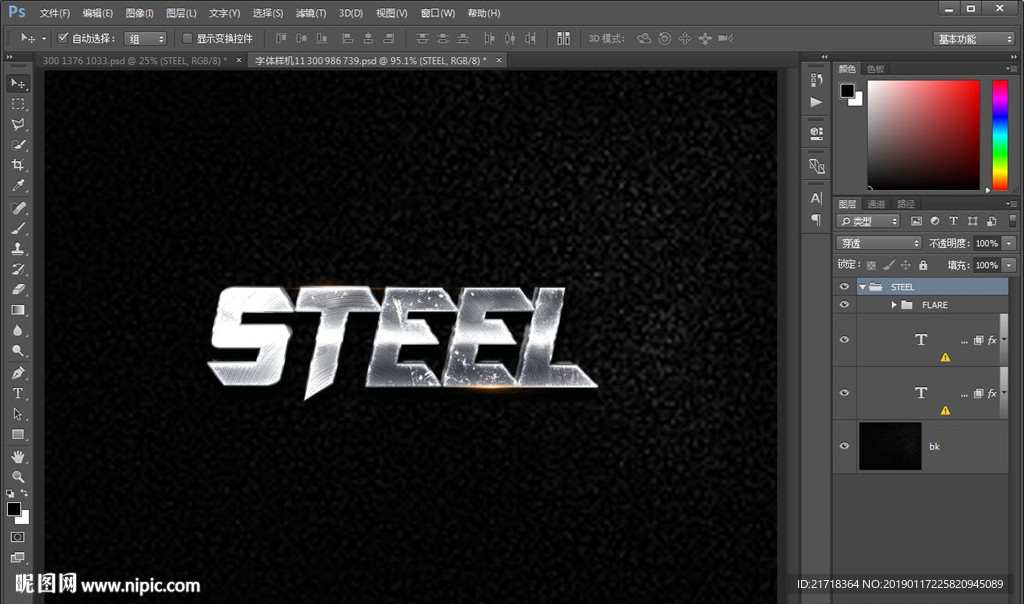Expand the FLARE layer group
The image size is (1024, 604).
pos(893,305)
